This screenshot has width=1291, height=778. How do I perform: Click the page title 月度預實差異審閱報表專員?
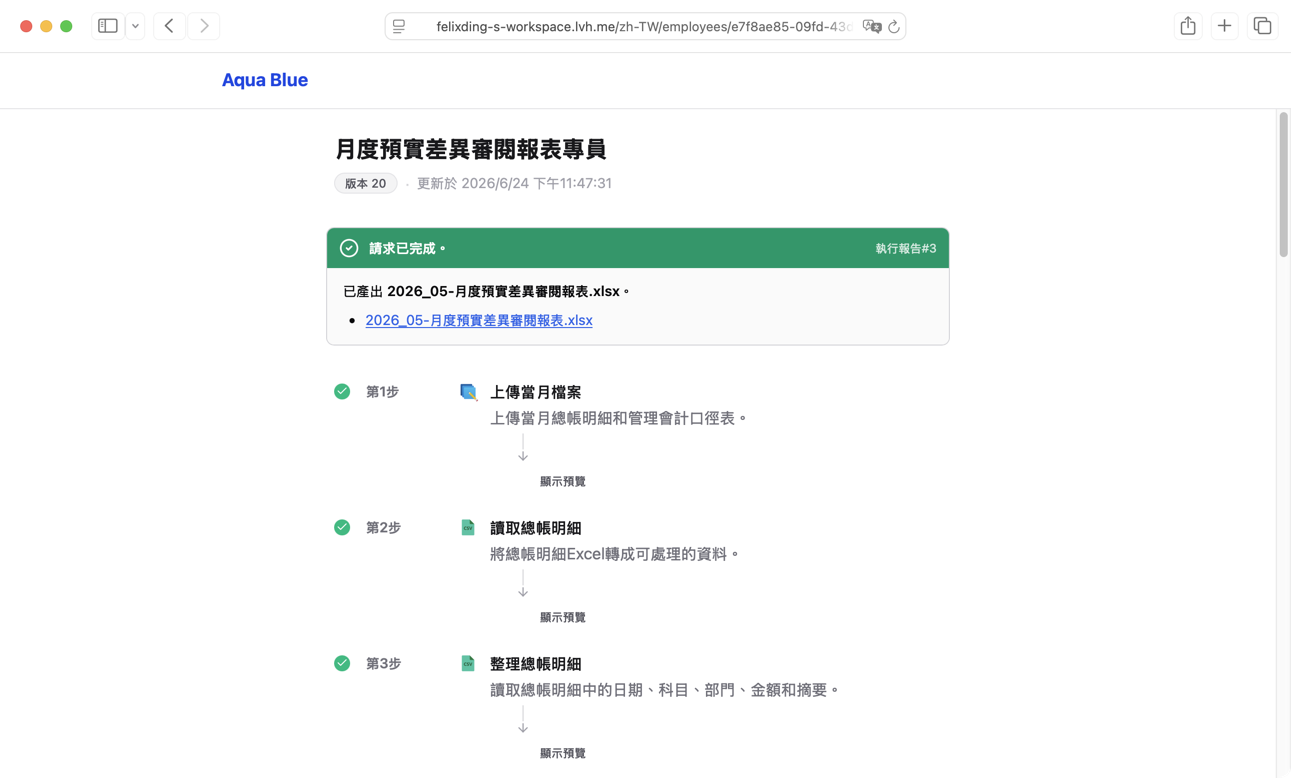click(471, 149)
